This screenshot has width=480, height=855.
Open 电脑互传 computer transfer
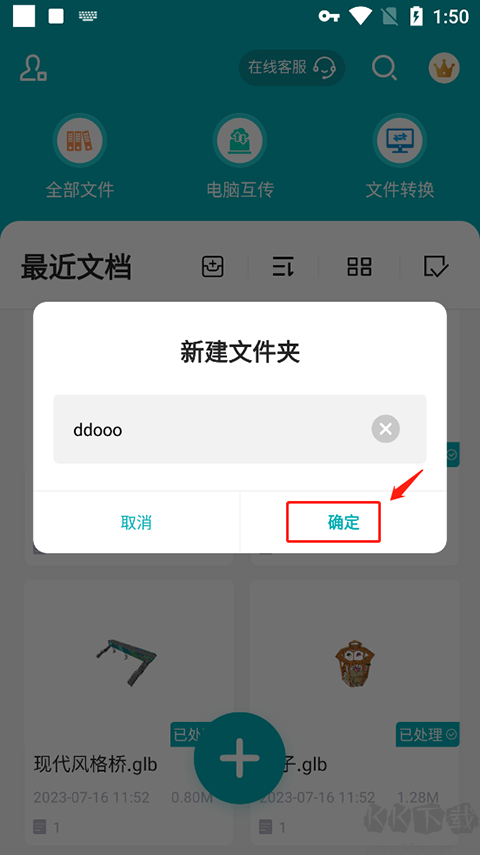(x=240, y=156)
